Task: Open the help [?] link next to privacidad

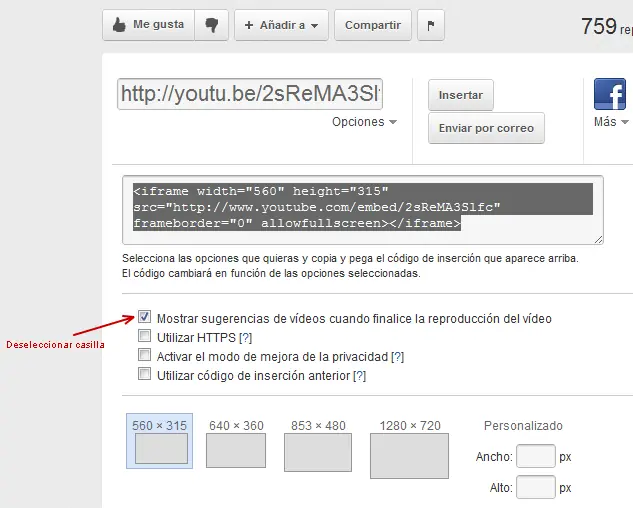Action: pos(398,357)
